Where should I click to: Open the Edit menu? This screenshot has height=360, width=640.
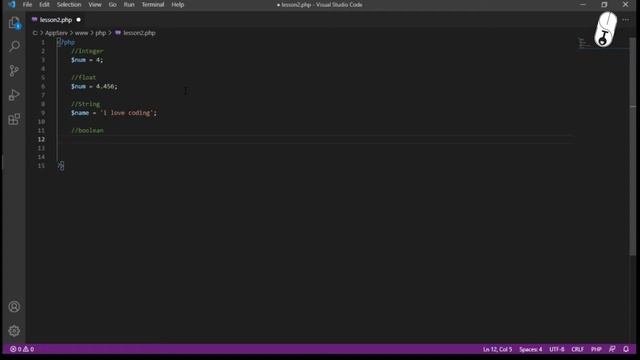44,4
